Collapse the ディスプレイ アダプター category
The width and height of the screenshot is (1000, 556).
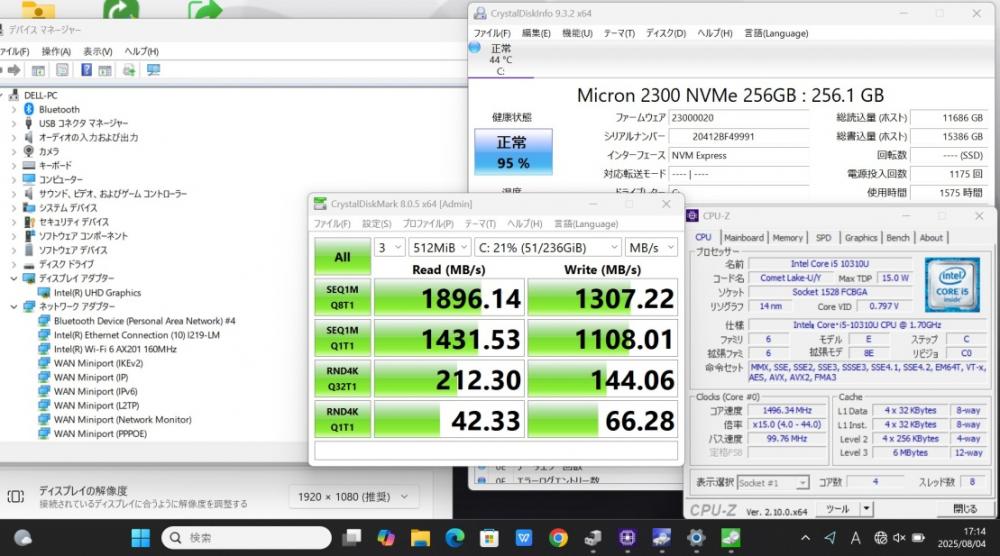pos(13,278)
